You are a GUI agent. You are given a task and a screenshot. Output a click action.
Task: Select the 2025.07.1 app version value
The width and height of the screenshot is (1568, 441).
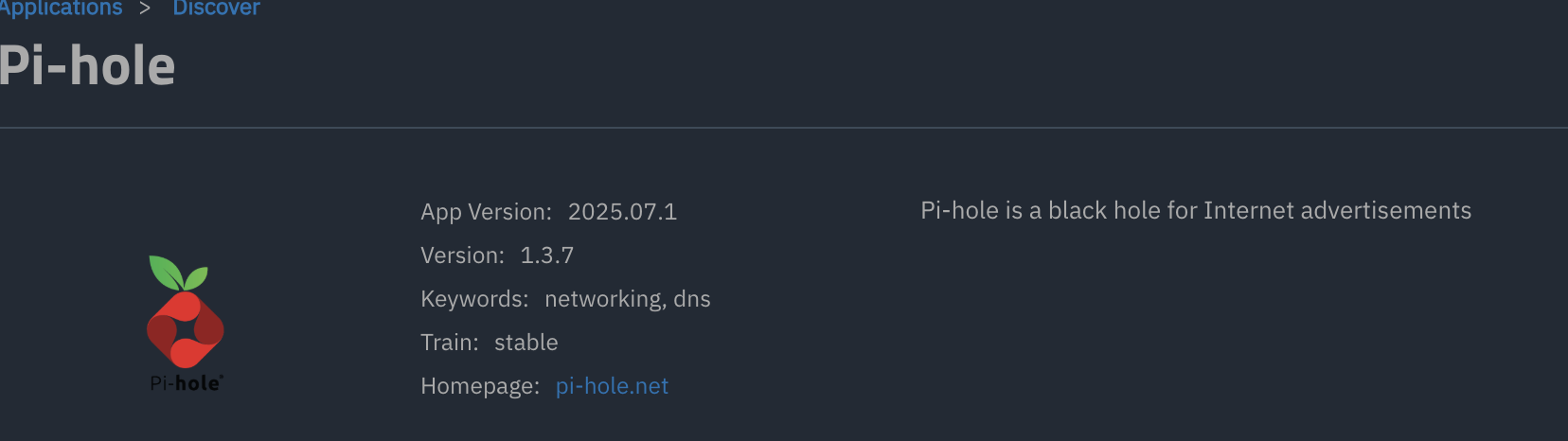point(622,212)
